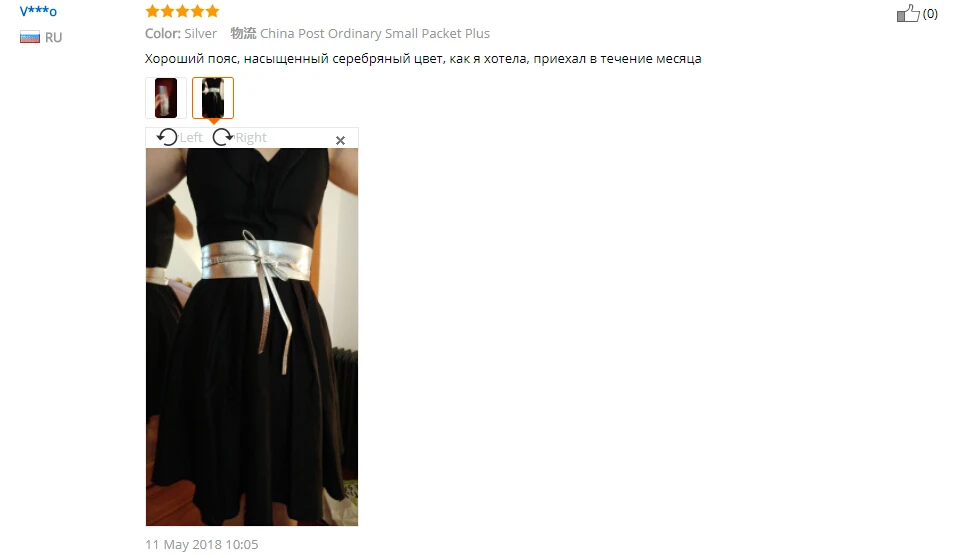Screen dimensions: 956x558
Task: Click the enlarged silver belt photo
Action: pyautogui.click(x=252, y=337)
